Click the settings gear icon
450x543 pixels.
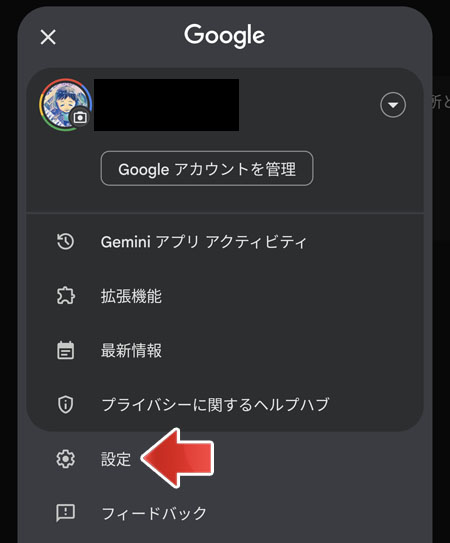65,459
